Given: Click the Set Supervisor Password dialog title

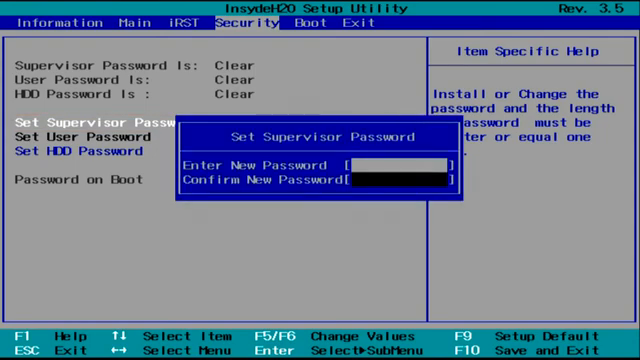Looking at the screenshot, I should pyautogui.click(x=323, y=137).
